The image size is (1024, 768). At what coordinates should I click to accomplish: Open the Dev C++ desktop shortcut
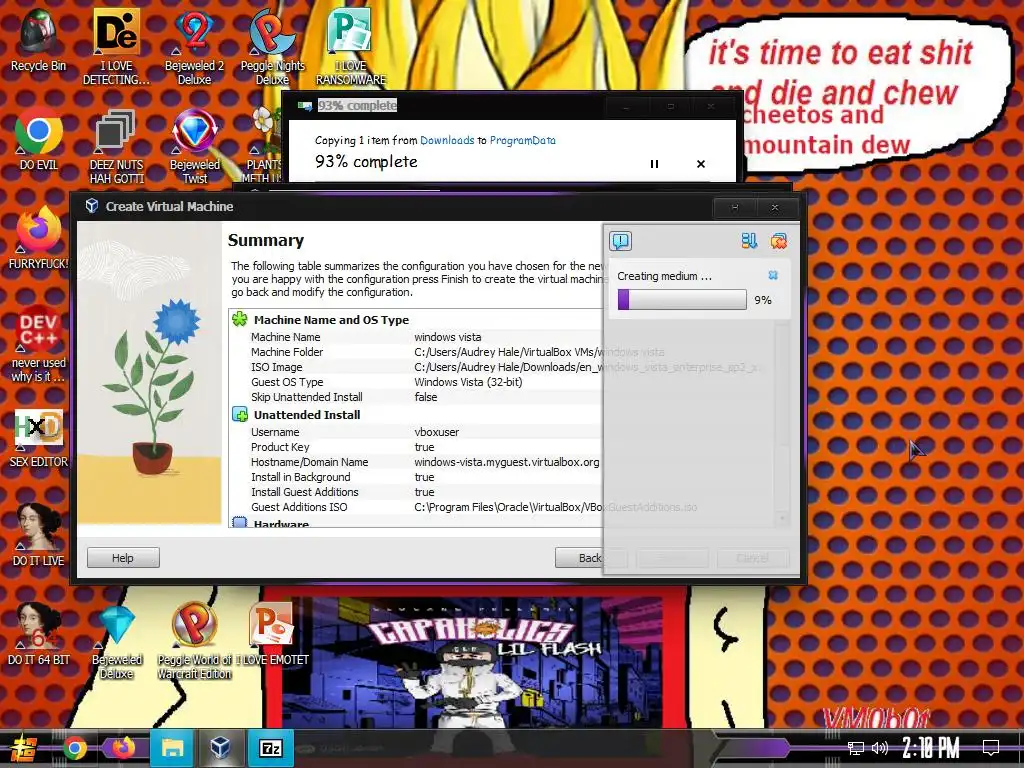pos(38,344)
